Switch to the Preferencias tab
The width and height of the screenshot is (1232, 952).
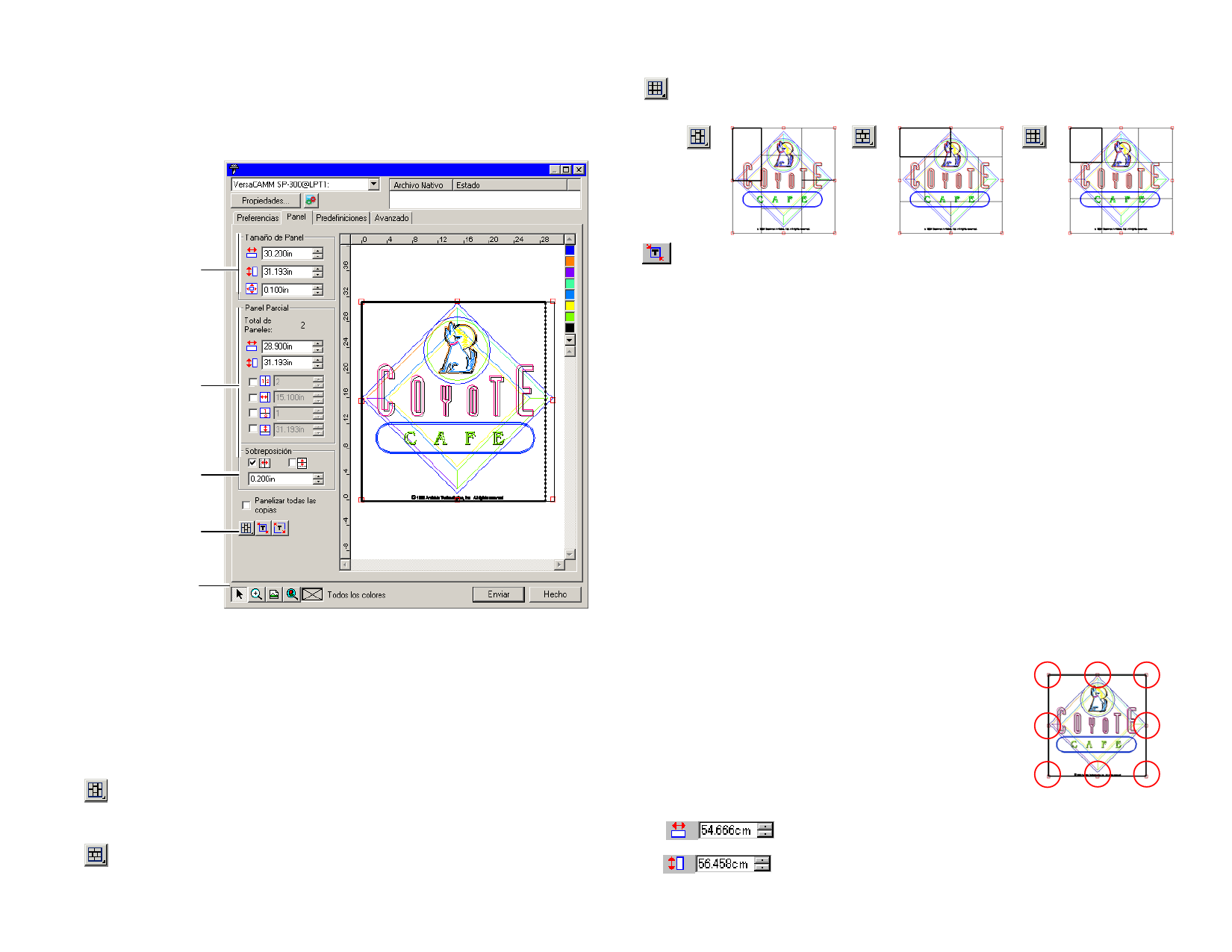[x=257, y=218]
